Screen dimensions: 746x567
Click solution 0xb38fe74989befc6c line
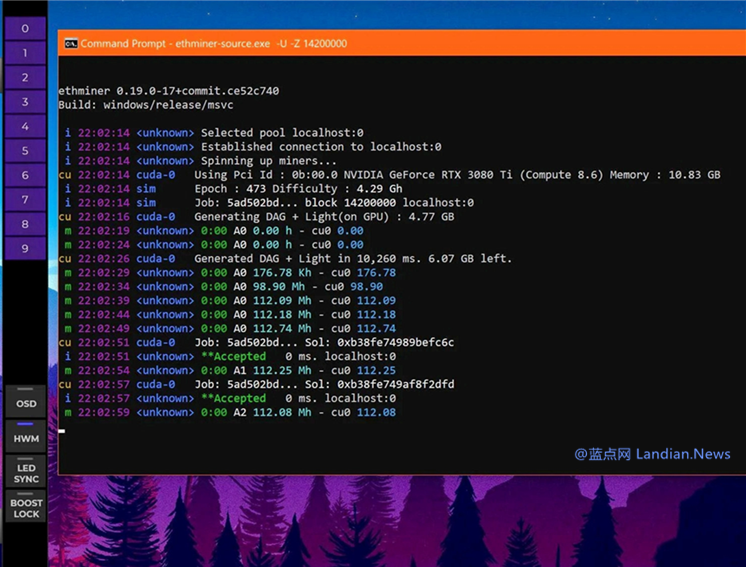256,342
